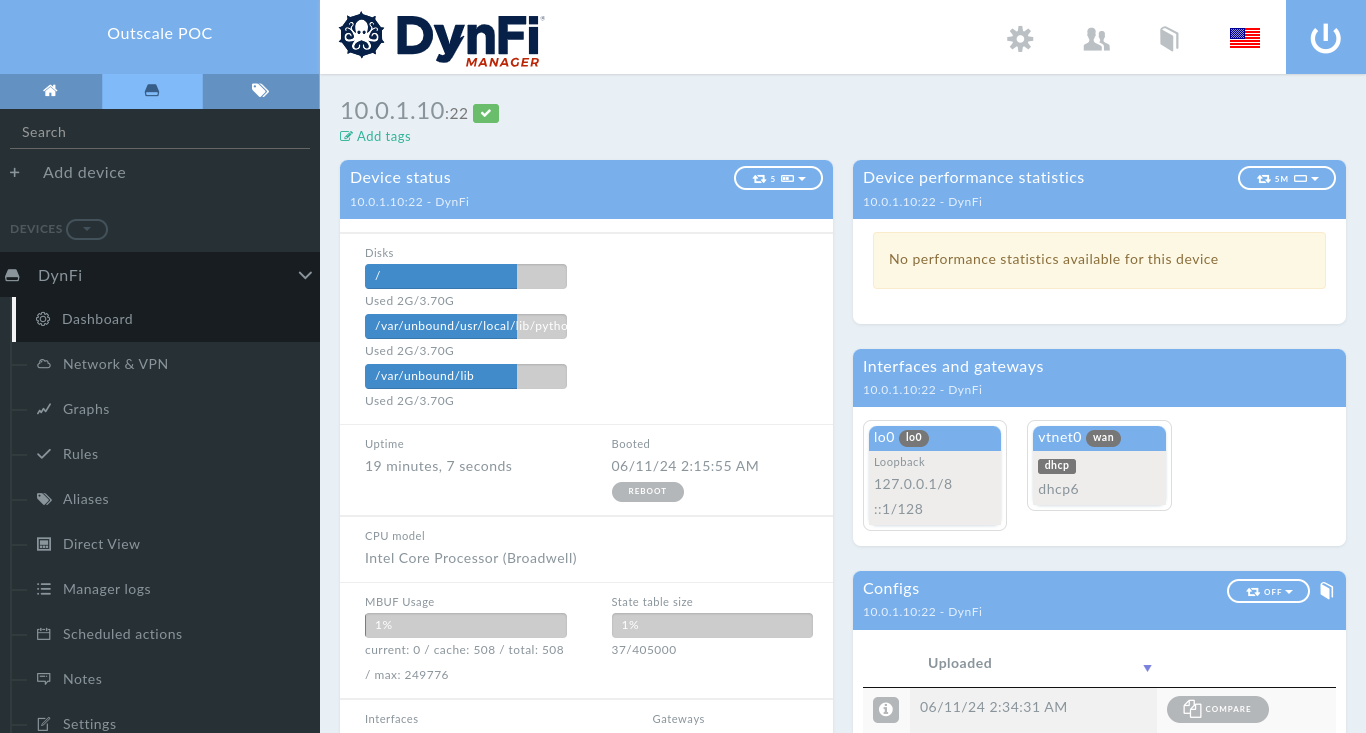Screen dimensions: 1366x733
Task: Go to the home tab icon
Action: coord(50,91)
